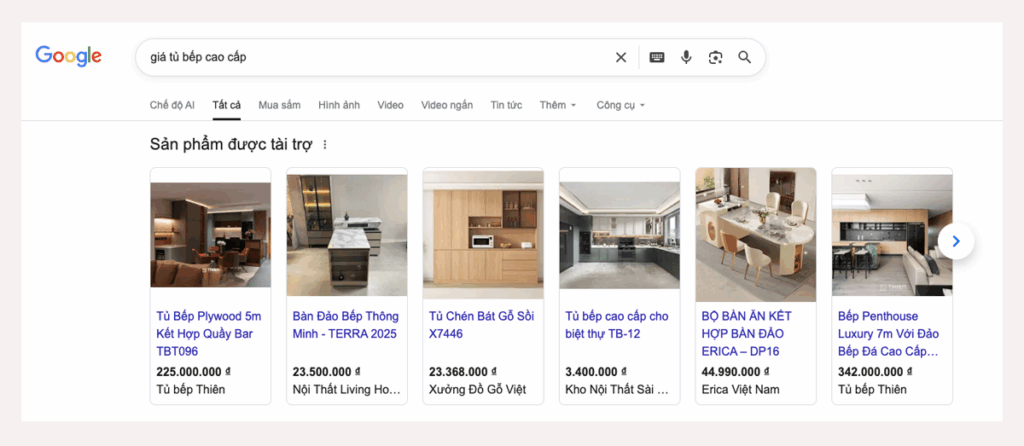The width and height of the screenshot is (1024, 446).
Task: Clear the search query with X icon
Action: (x=621, y=57)
